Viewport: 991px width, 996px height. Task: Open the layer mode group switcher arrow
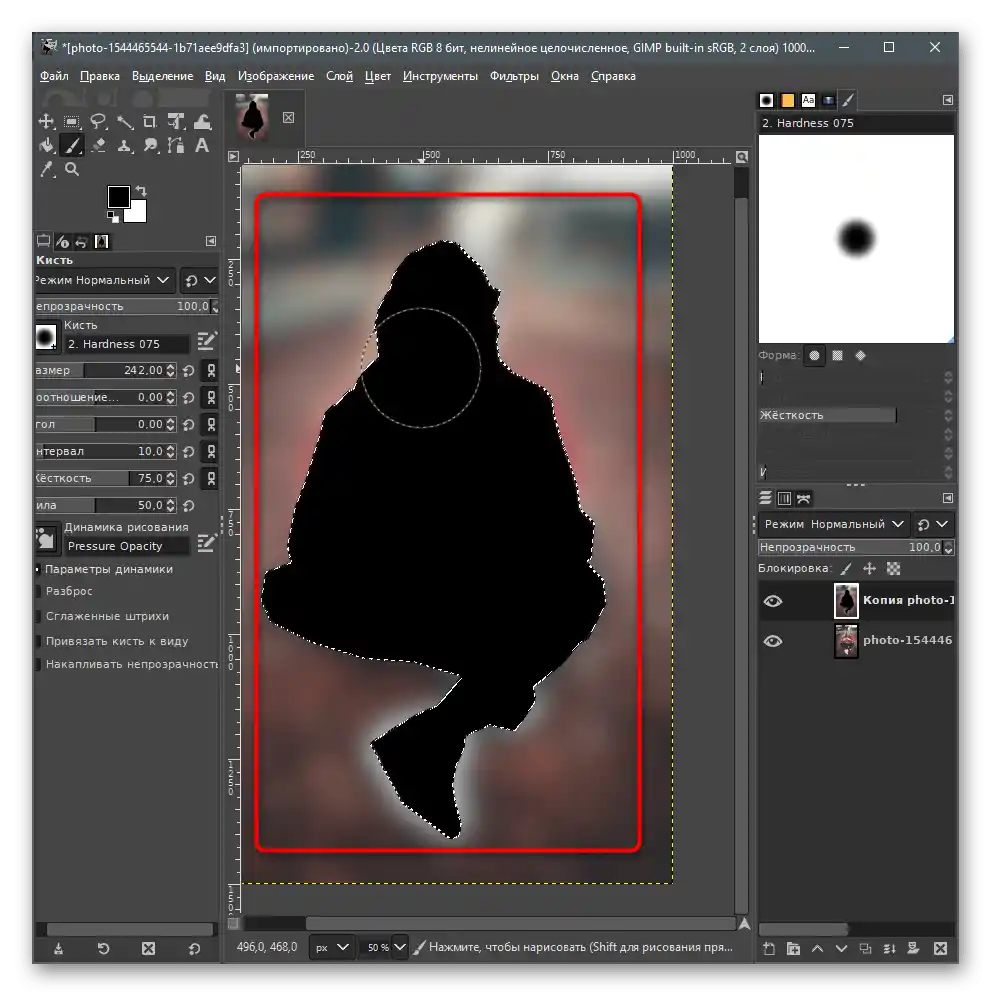click(933, 524)
